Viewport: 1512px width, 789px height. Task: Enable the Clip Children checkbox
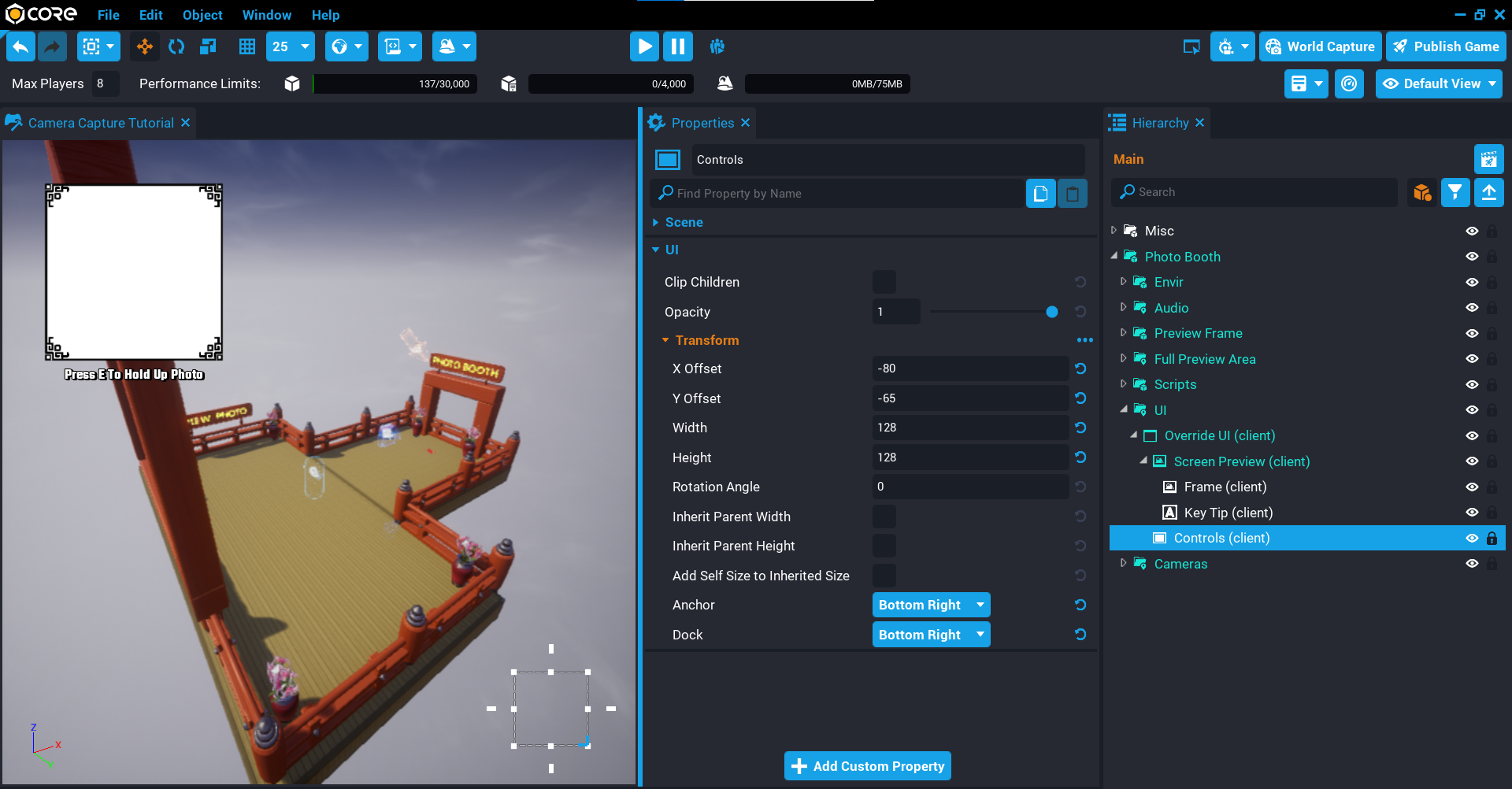884,282
